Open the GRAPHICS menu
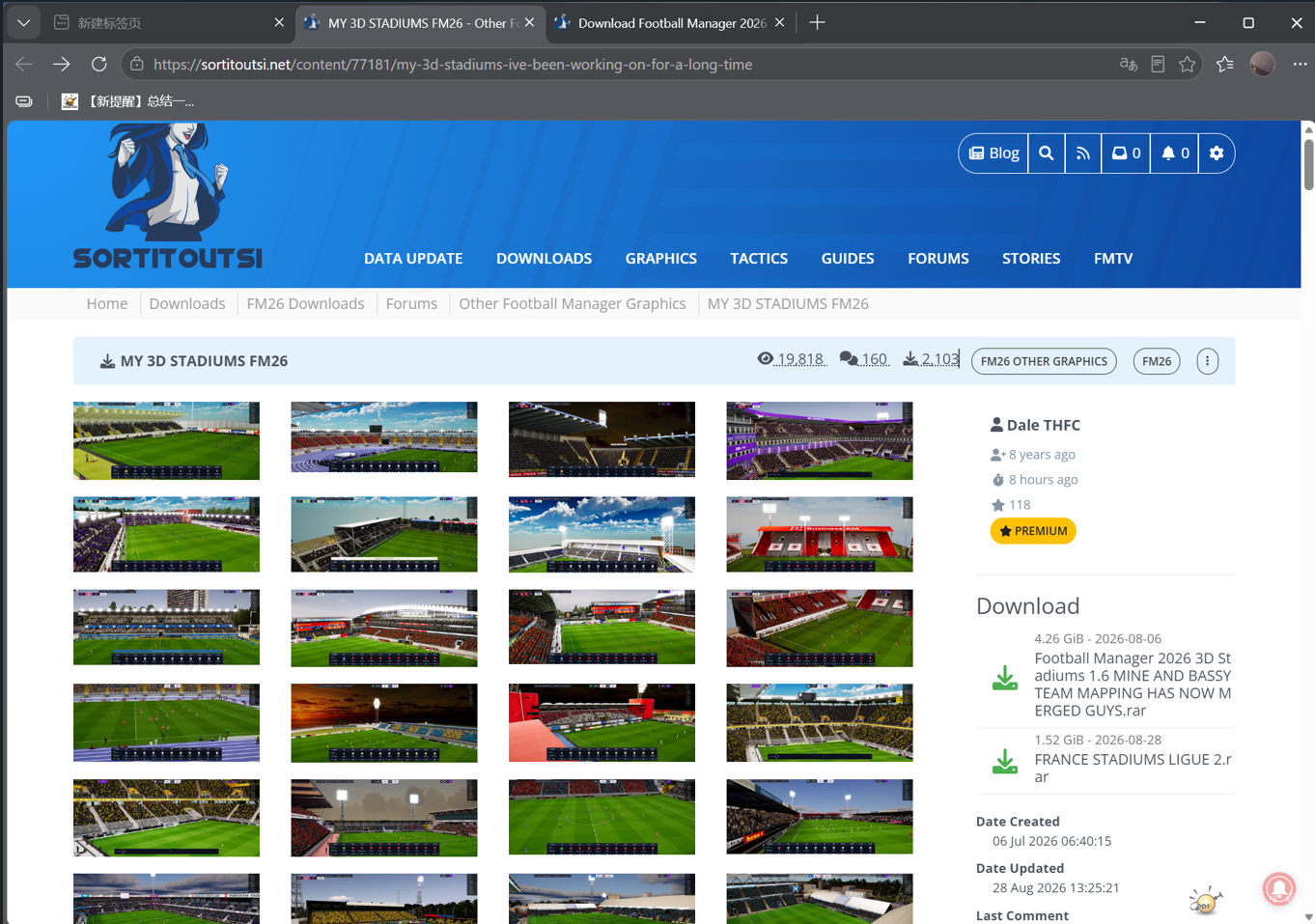The image size is (1315, 924). click(660, 259)
